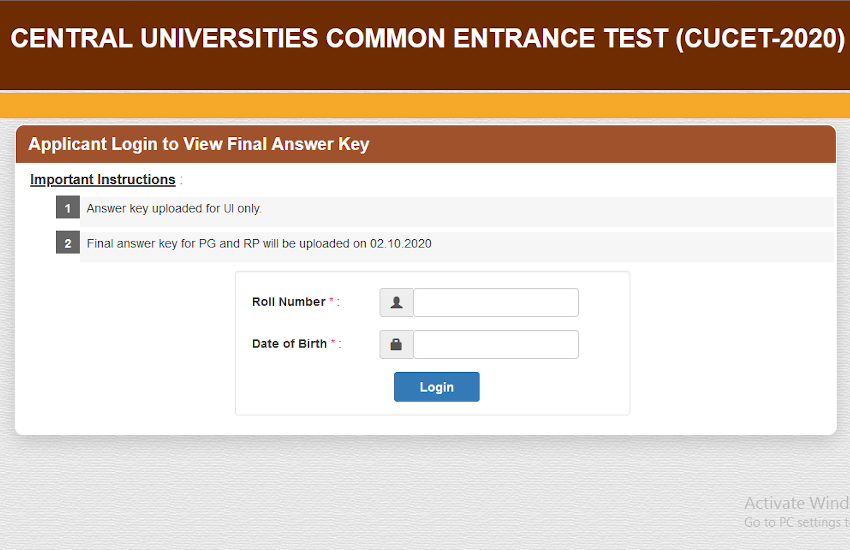850x550 pixels.
Task: Click the Date of Birth label
Action: pyautogui.click(x=289, y=344)
